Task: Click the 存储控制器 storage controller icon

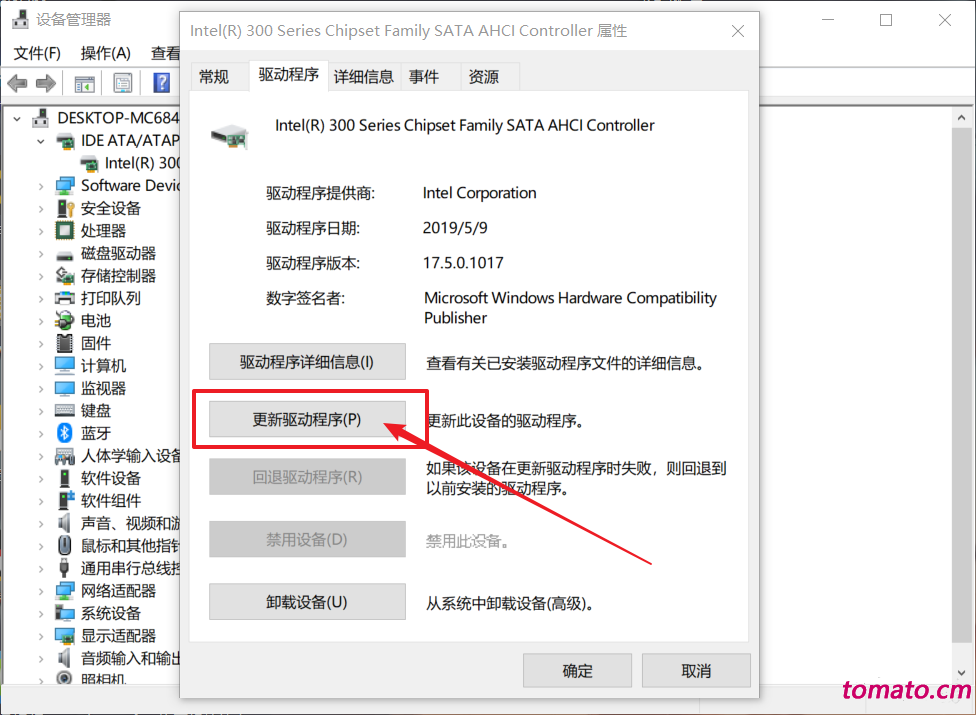Action: coord(65,275)
